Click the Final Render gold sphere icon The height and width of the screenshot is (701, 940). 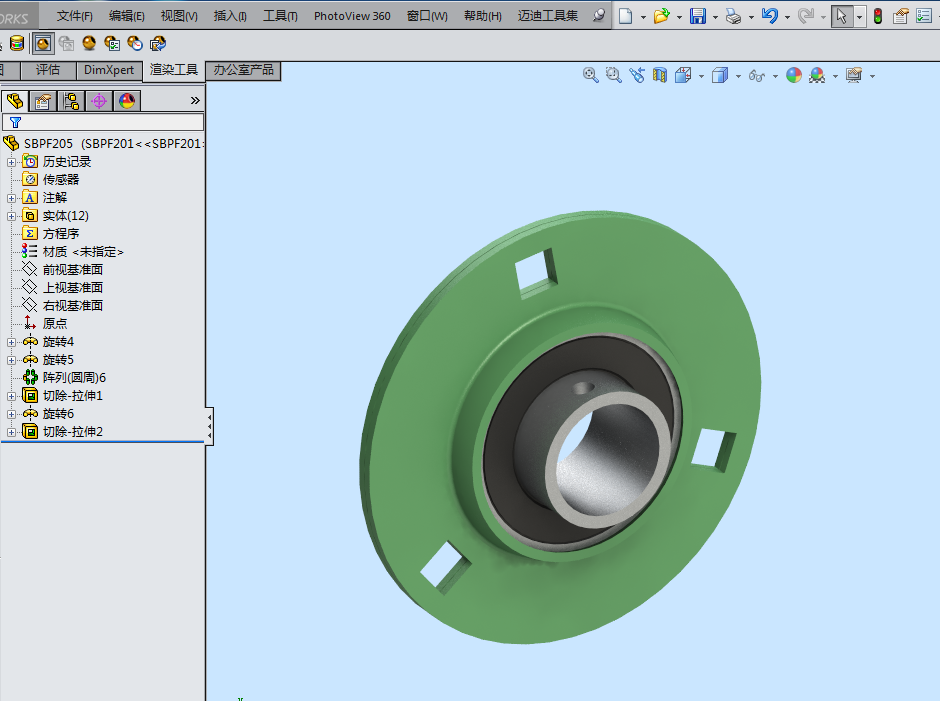[89, 43]
